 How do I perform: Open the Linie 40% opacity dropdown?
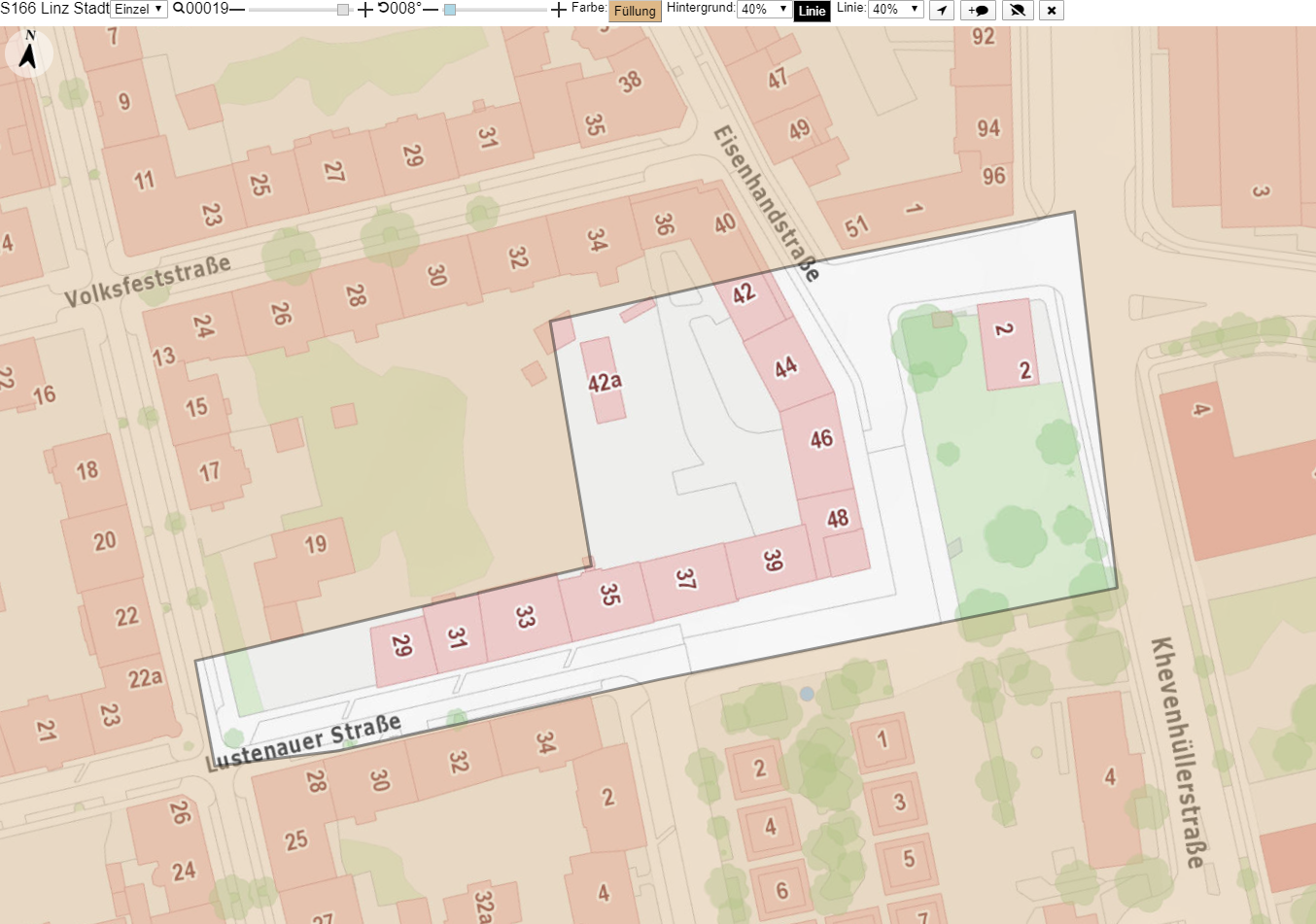click(x=895, y=10)
